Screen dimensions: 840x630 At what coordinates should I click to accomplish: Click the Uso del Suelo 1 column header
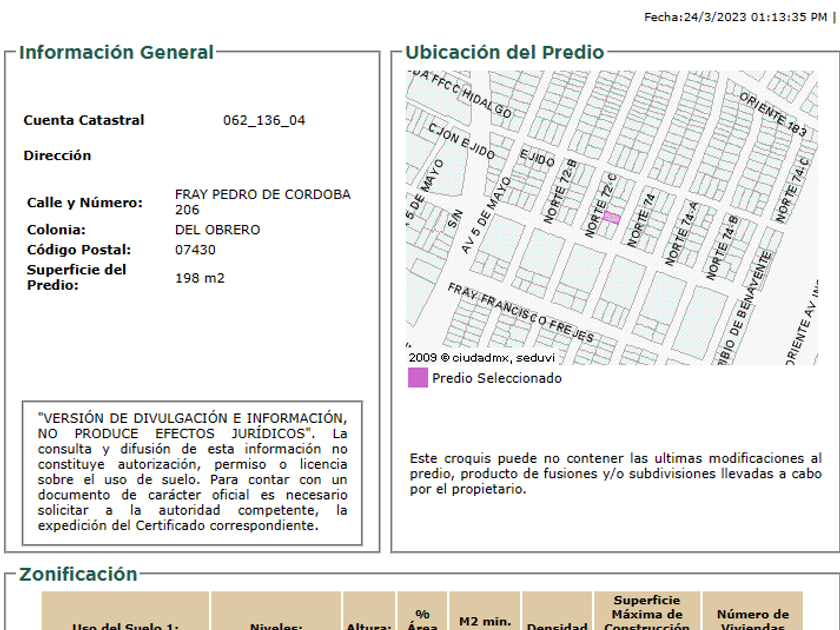(125, 626)
